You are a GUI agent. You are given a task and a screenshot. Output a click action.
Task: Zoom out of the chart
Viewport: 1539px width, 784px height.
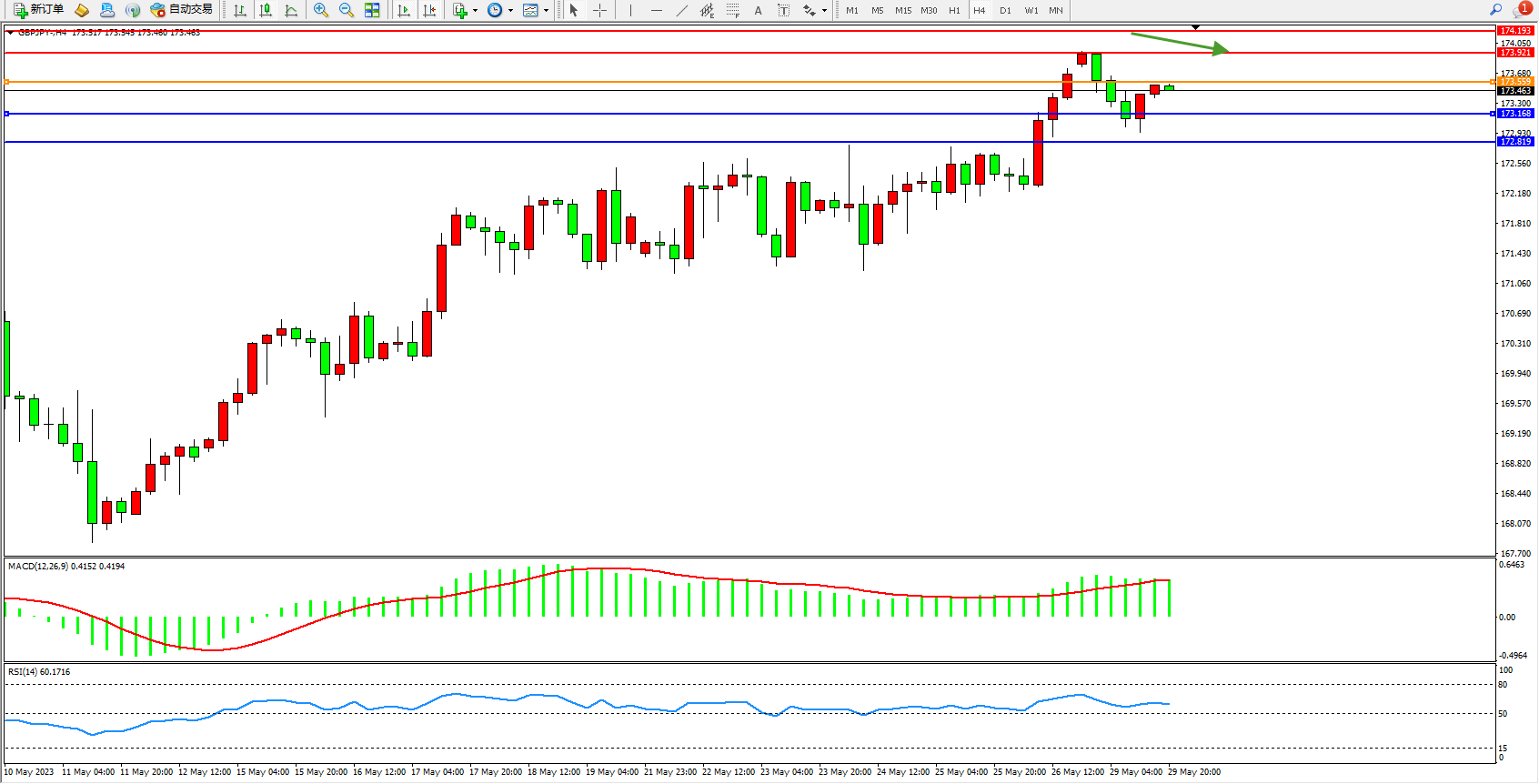point(347,10)
